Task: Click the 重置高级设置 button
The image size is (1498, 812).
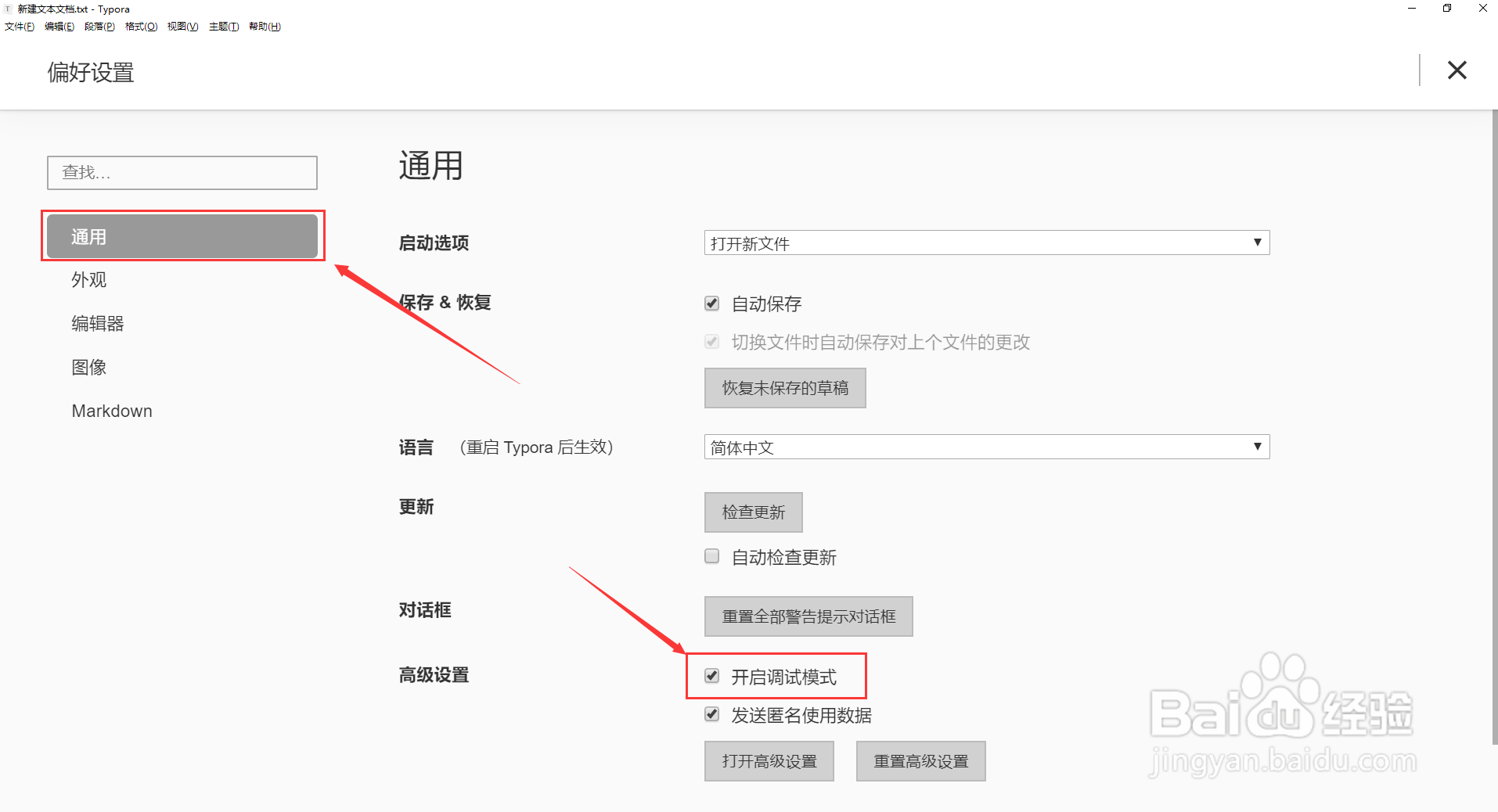Action: pos(921,761)
